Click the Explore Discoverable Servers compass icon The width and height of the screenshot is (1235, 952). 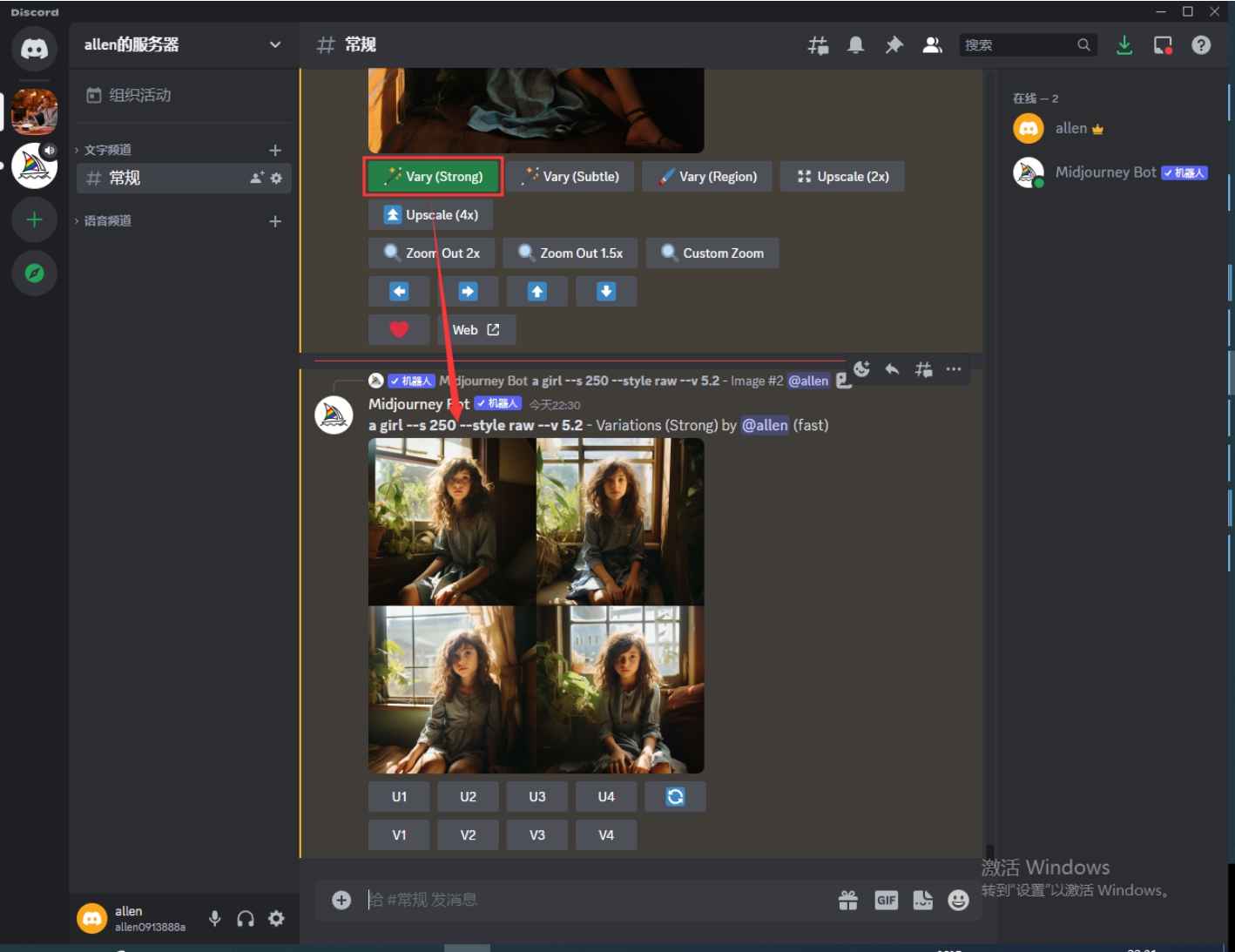coord(35,273)
